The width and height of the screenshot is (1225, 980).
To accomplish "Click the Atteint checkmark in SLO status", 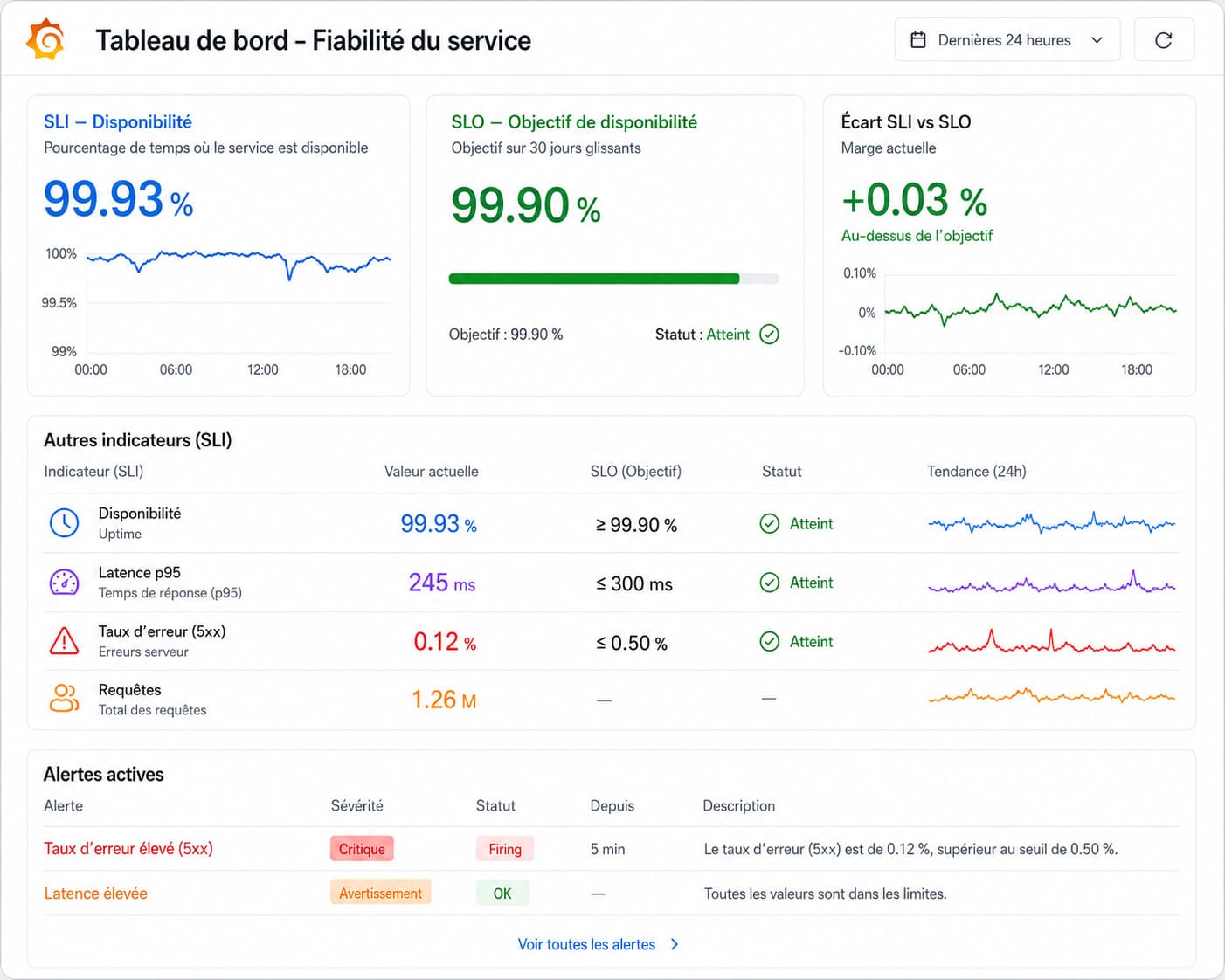I will [x=769, y=335].
